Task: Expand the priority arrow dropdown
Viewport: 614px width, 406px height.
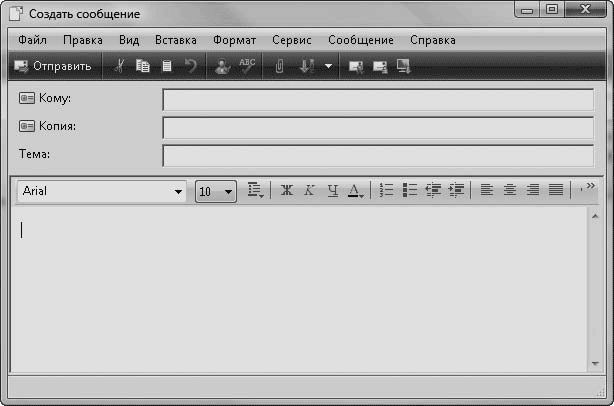Action: (328, 67)
